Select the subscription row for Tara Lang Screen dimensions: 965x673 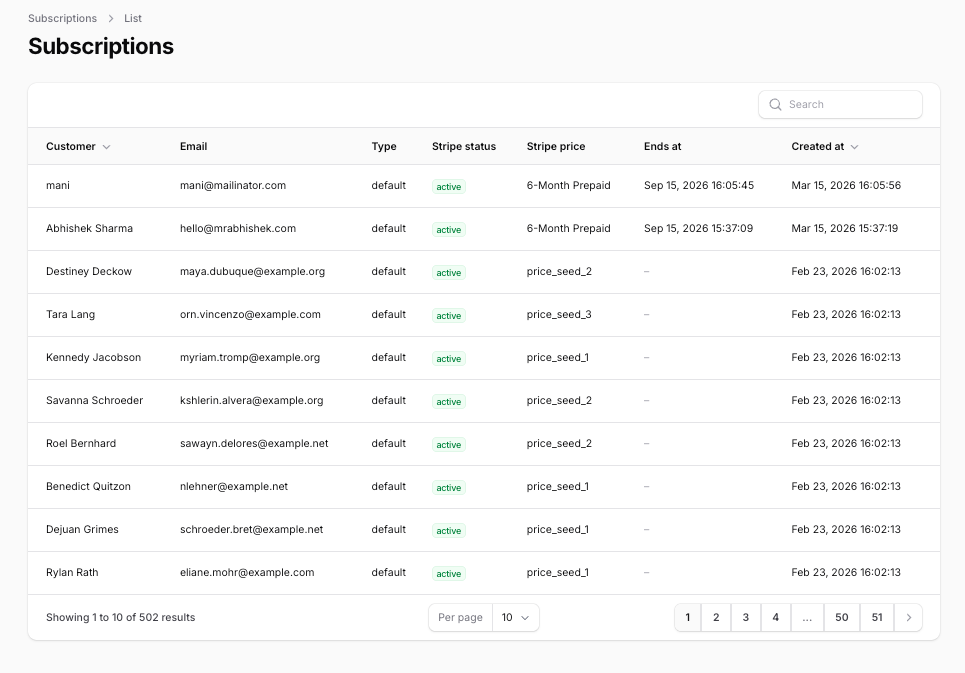click(x=300, y=314)
